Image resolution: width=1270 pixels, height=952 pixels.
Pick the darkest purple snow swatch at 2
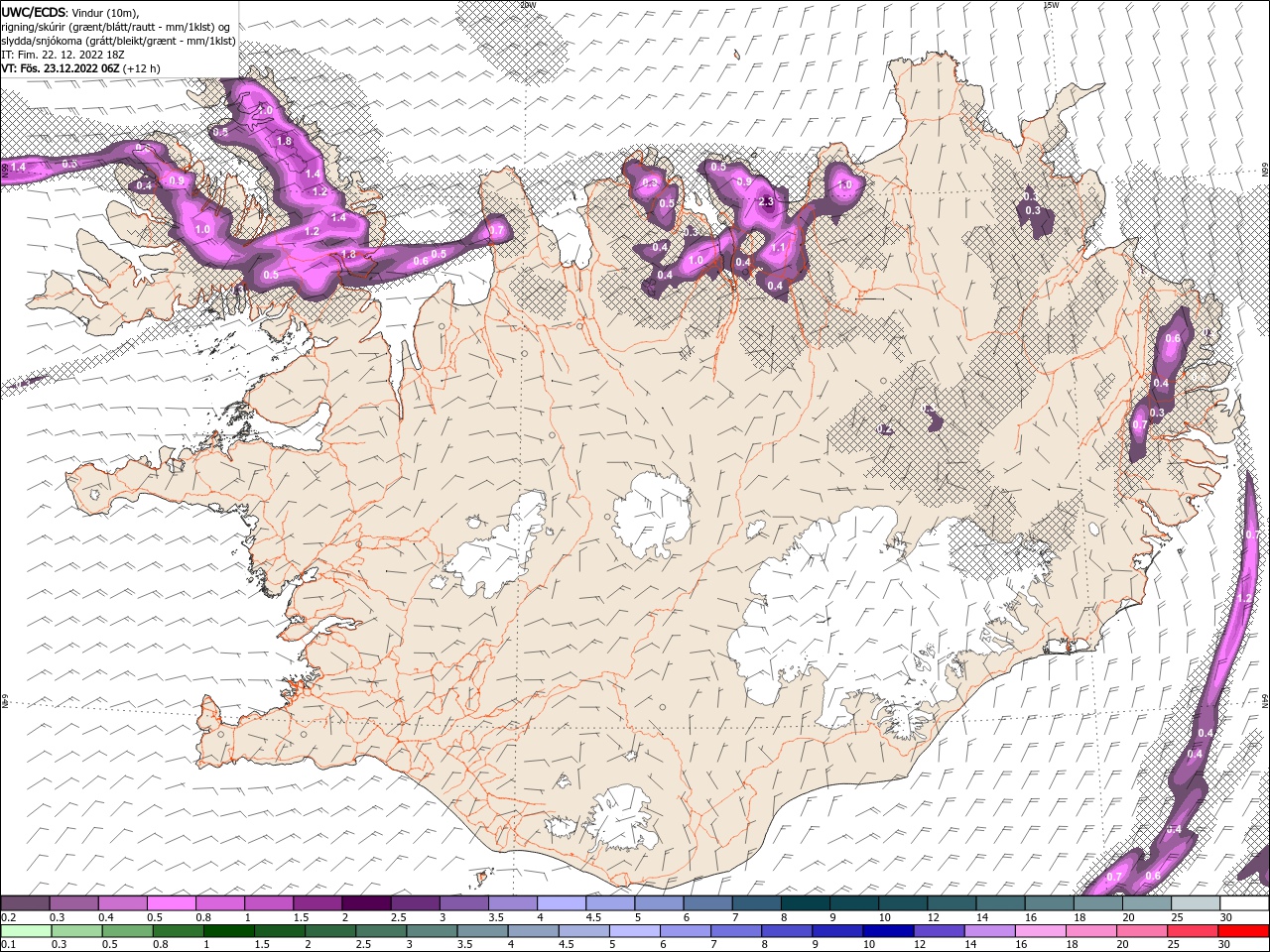pyautogui.click(x=366, y=903)
